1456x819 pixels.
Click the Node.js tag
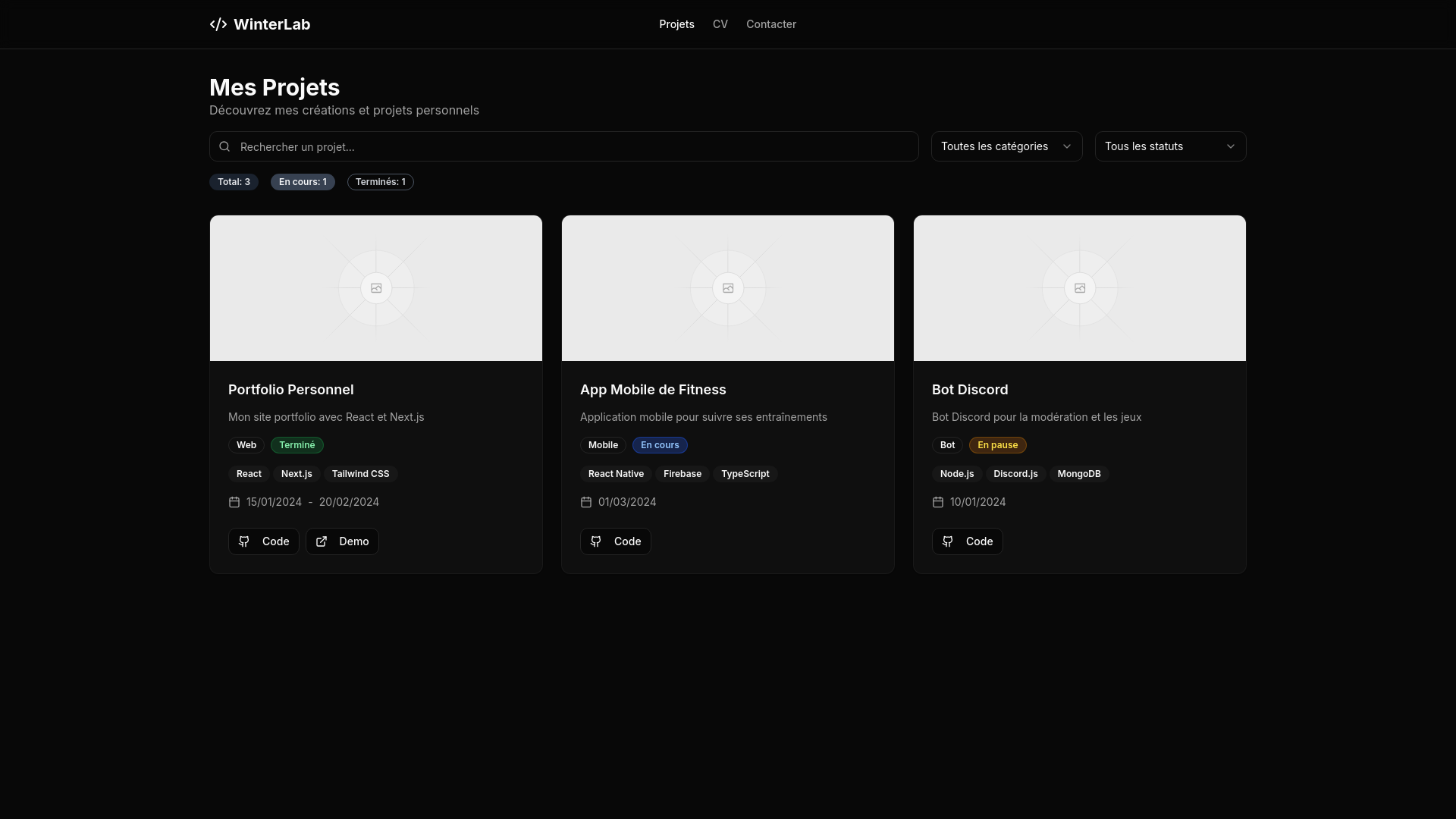pos(957,474)
